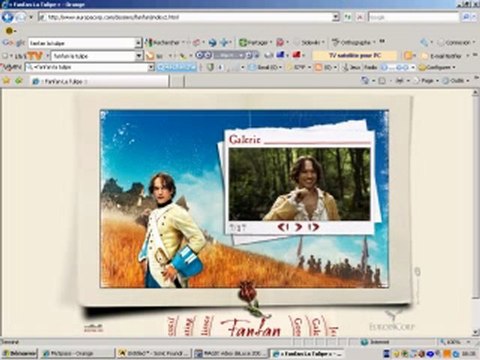Open a new blank tab
The image size is (480, 360).
coord(177,81)
